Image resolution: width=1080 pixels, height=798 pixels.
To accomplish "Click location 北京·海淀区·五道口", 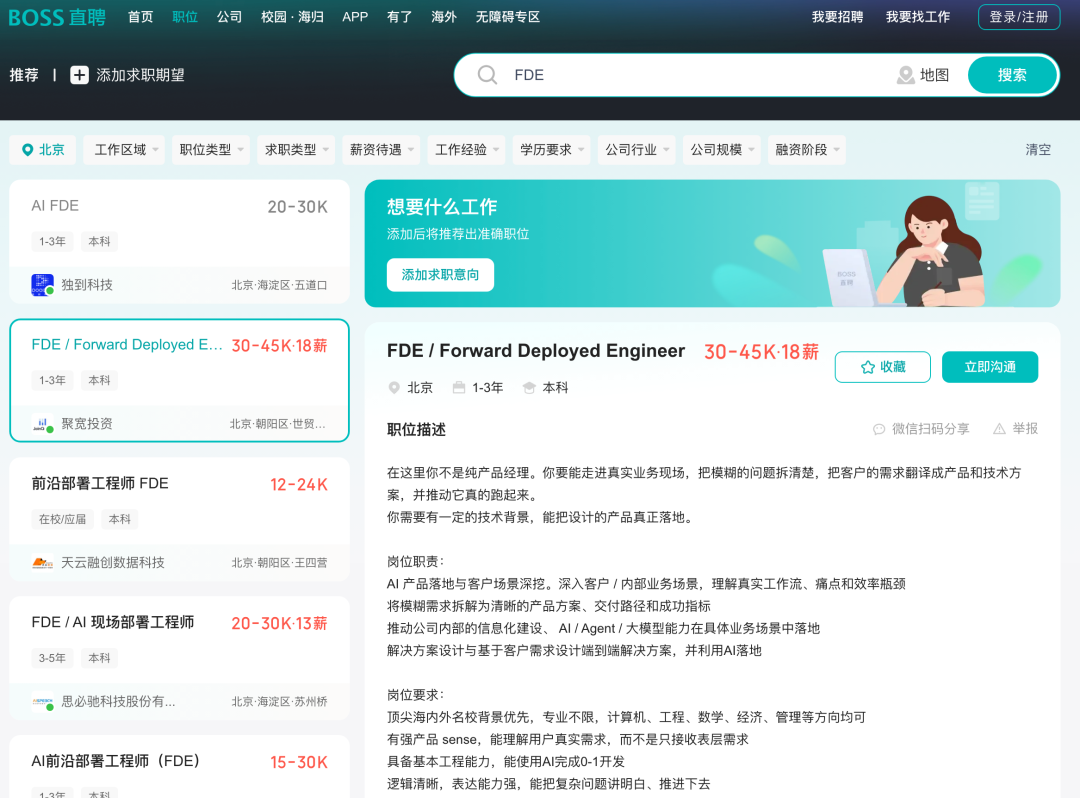I will point(279,285).
